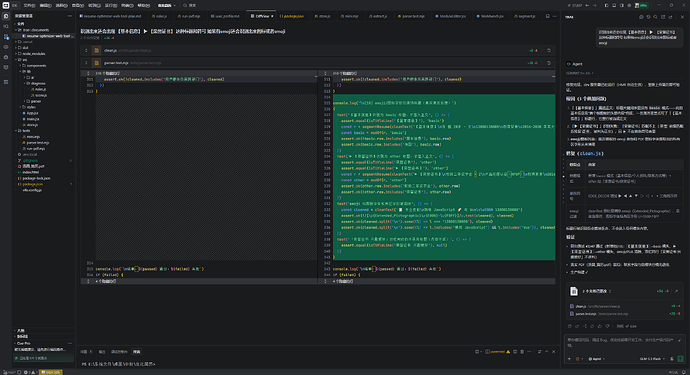The image size is (690, 375).
Task: Click plus icon to add chat context
Action: click(x=569, y=359)
